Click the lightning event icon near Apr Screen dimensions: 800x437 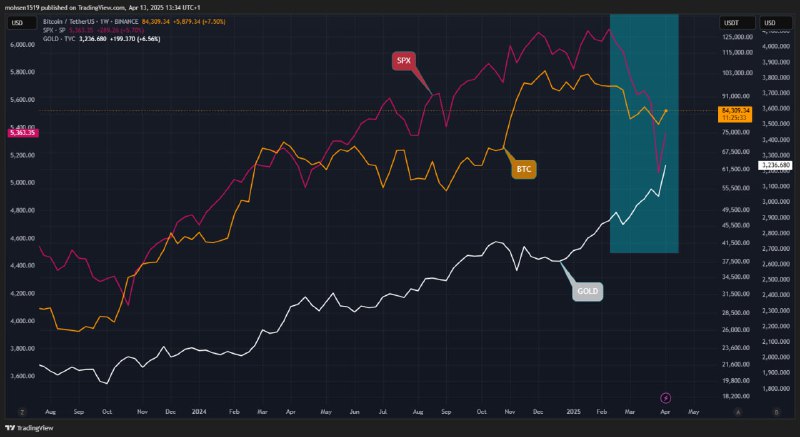tap(665, 398)
